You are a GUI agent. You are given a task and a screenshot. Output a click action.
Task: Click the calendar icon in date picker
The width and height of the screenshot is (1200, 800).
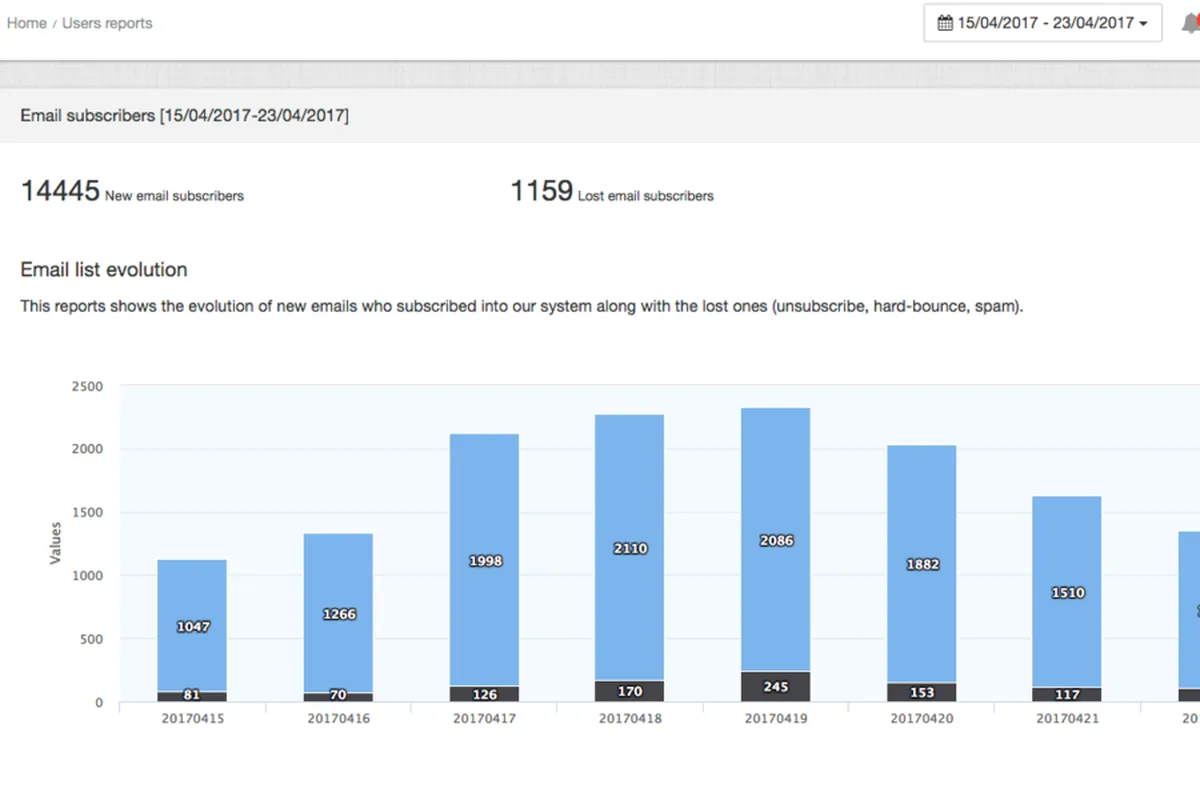tap(945, 22)
